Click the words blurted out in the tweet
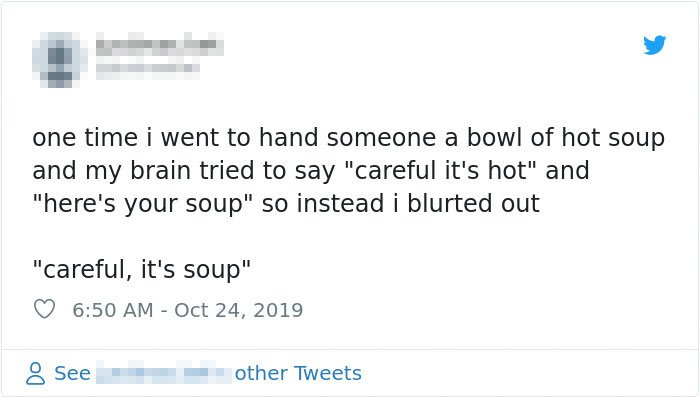 pyautogui.click(x=473, y=203)
